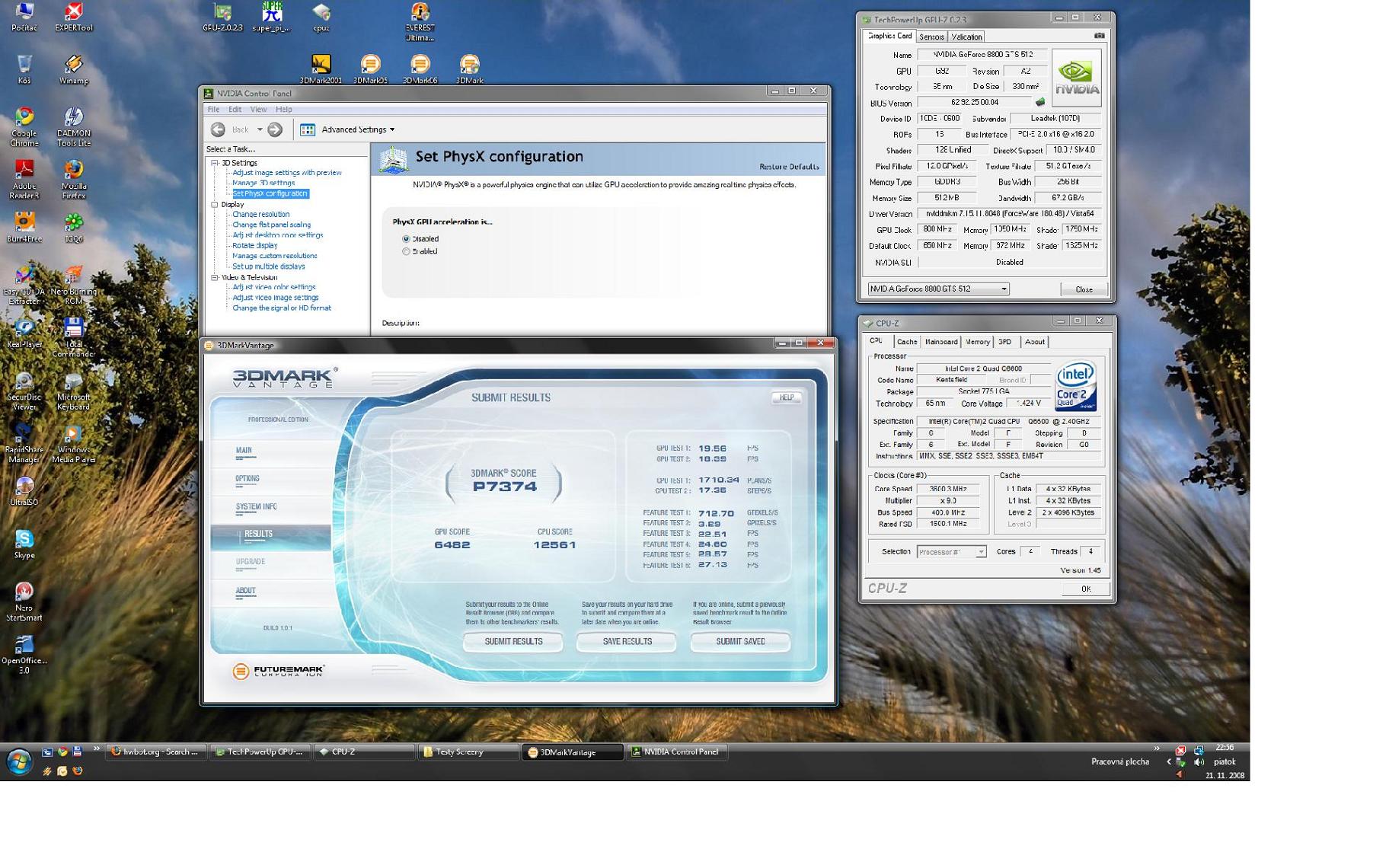Click the SAVE RESULTS button in 3DMark
1389x868 pixels.
(x=627, y=642)
